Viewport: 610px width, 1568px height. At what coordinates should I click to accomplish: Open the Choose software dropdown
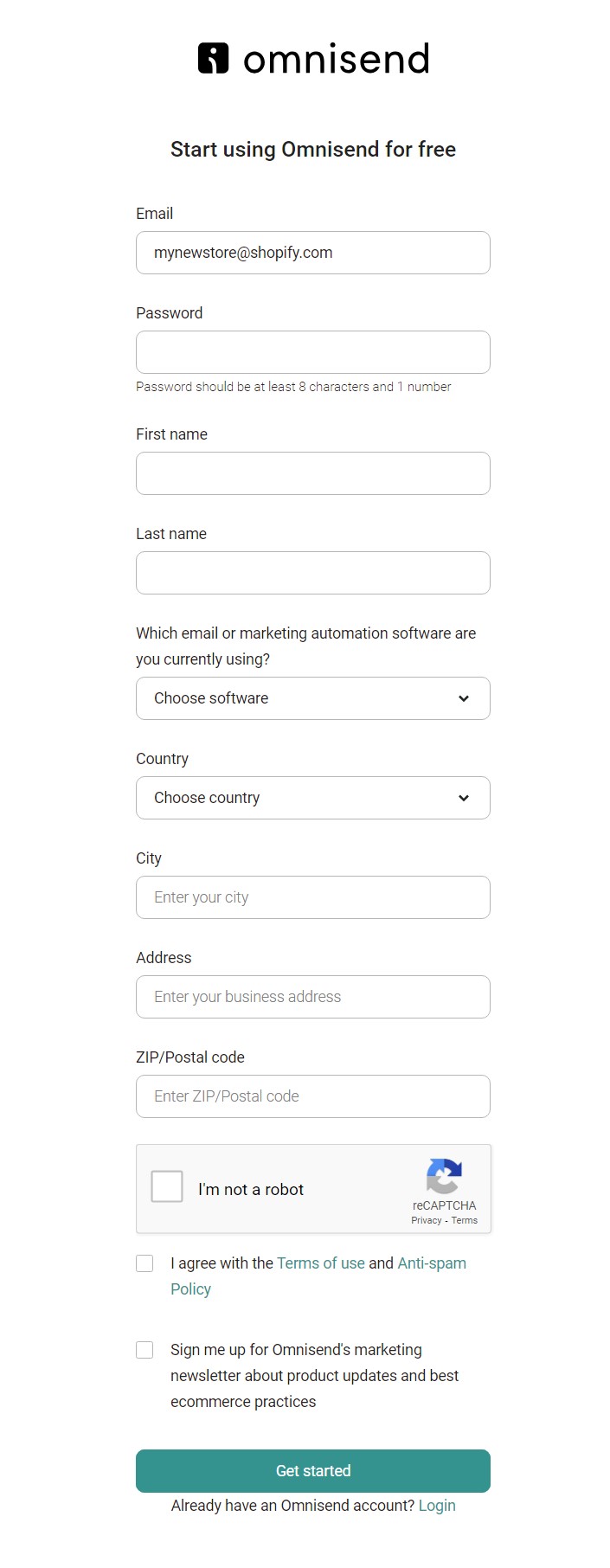pos(312,697)
